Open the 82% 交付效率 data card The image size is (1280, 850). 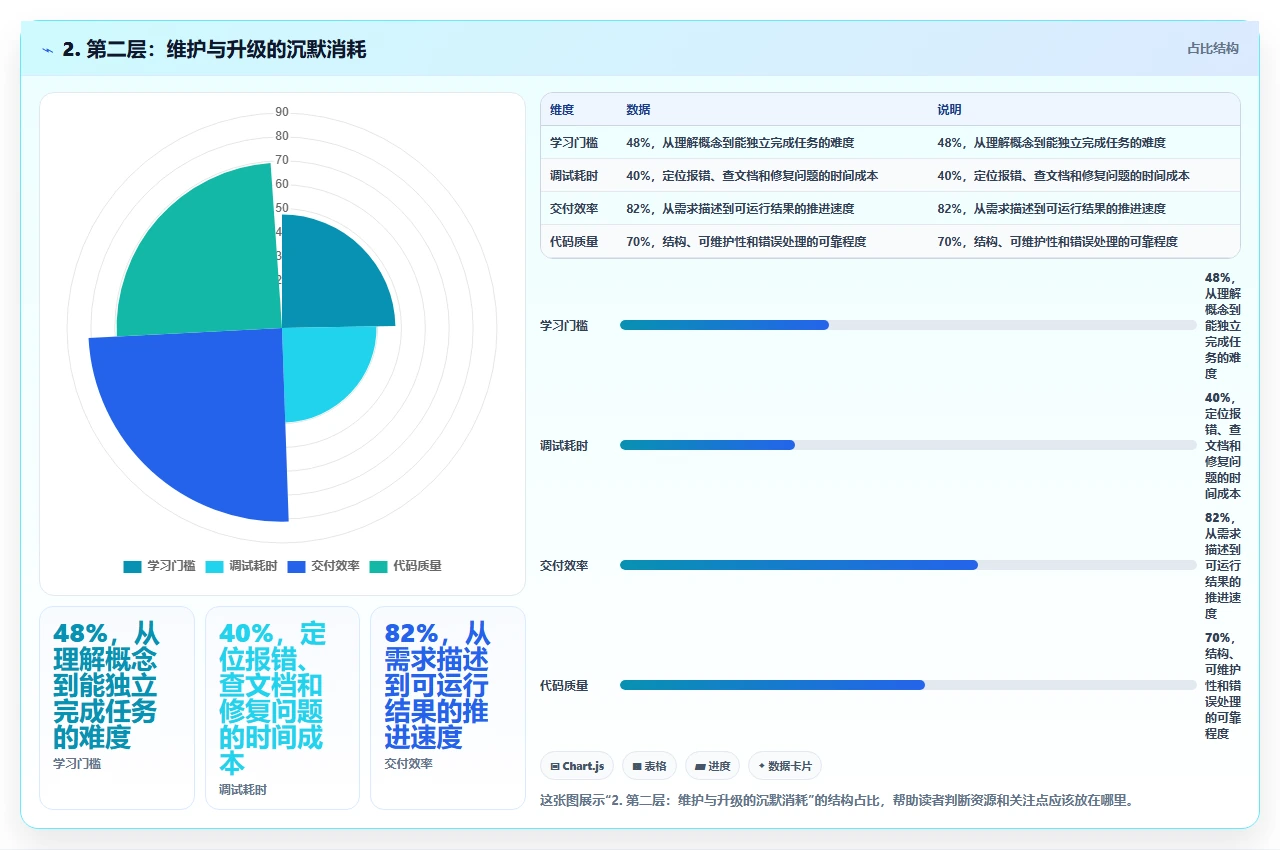[448, 707]
